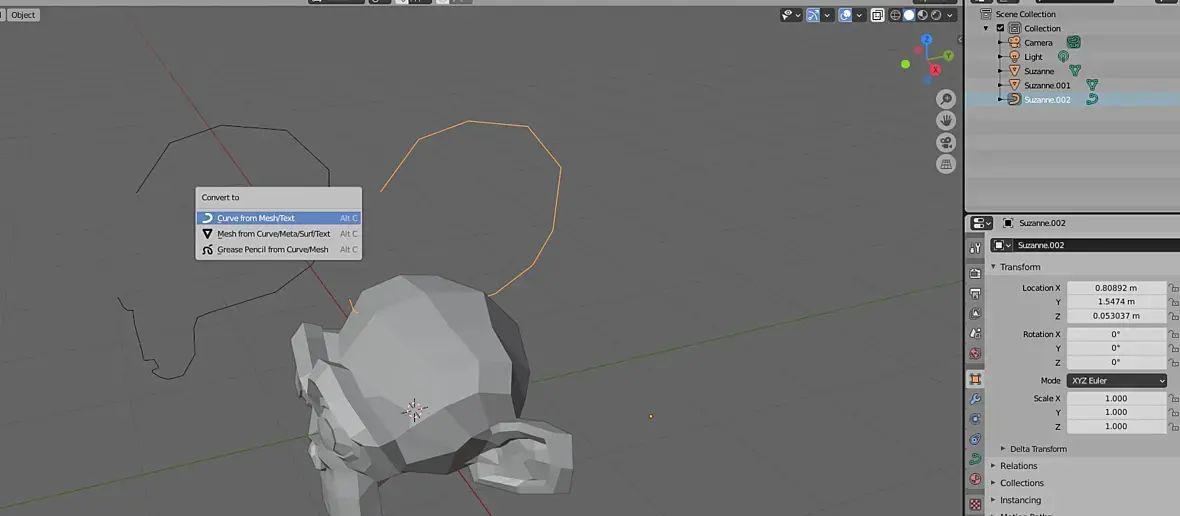Open properties editor type dropdown
The image size is (1180, 516).
[x=981, y=223]
